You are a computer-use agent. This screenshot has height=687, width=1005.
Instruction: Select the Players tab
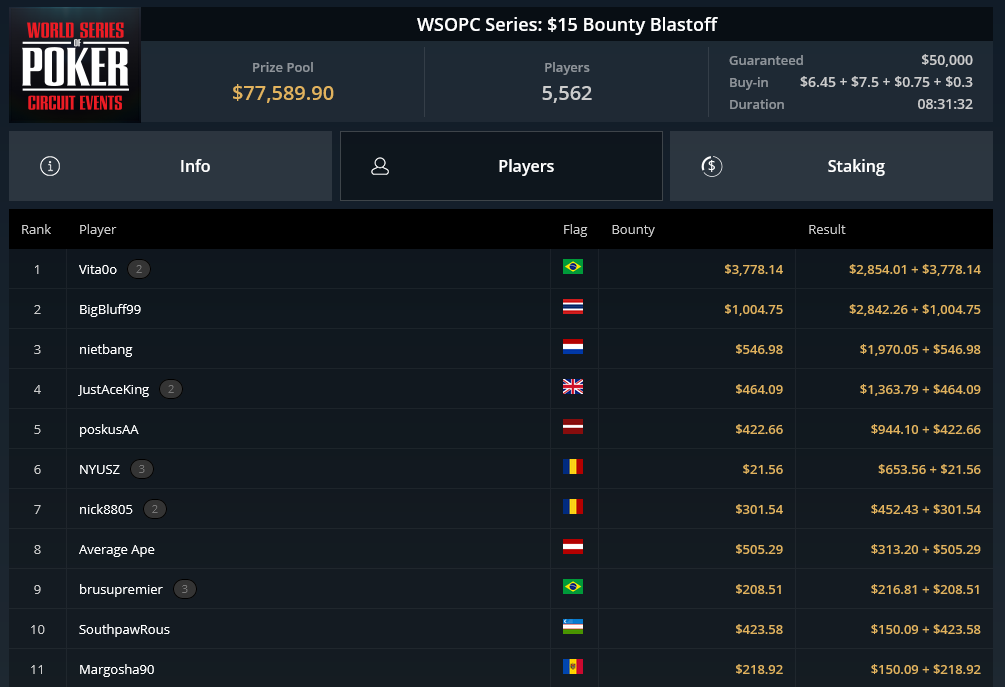click(x=501, y=166)
